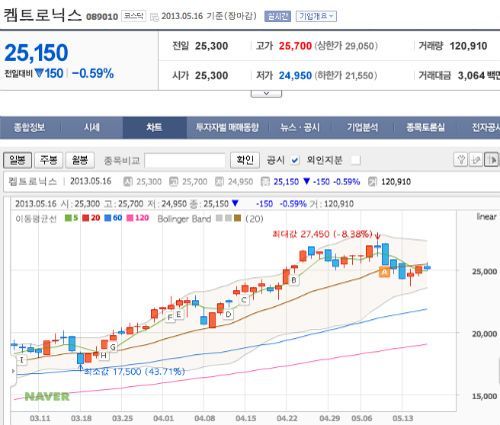Click the lightbulb help icon above chart
The image size is (500, 425).
pyautogui.click(x=461, y=160)
